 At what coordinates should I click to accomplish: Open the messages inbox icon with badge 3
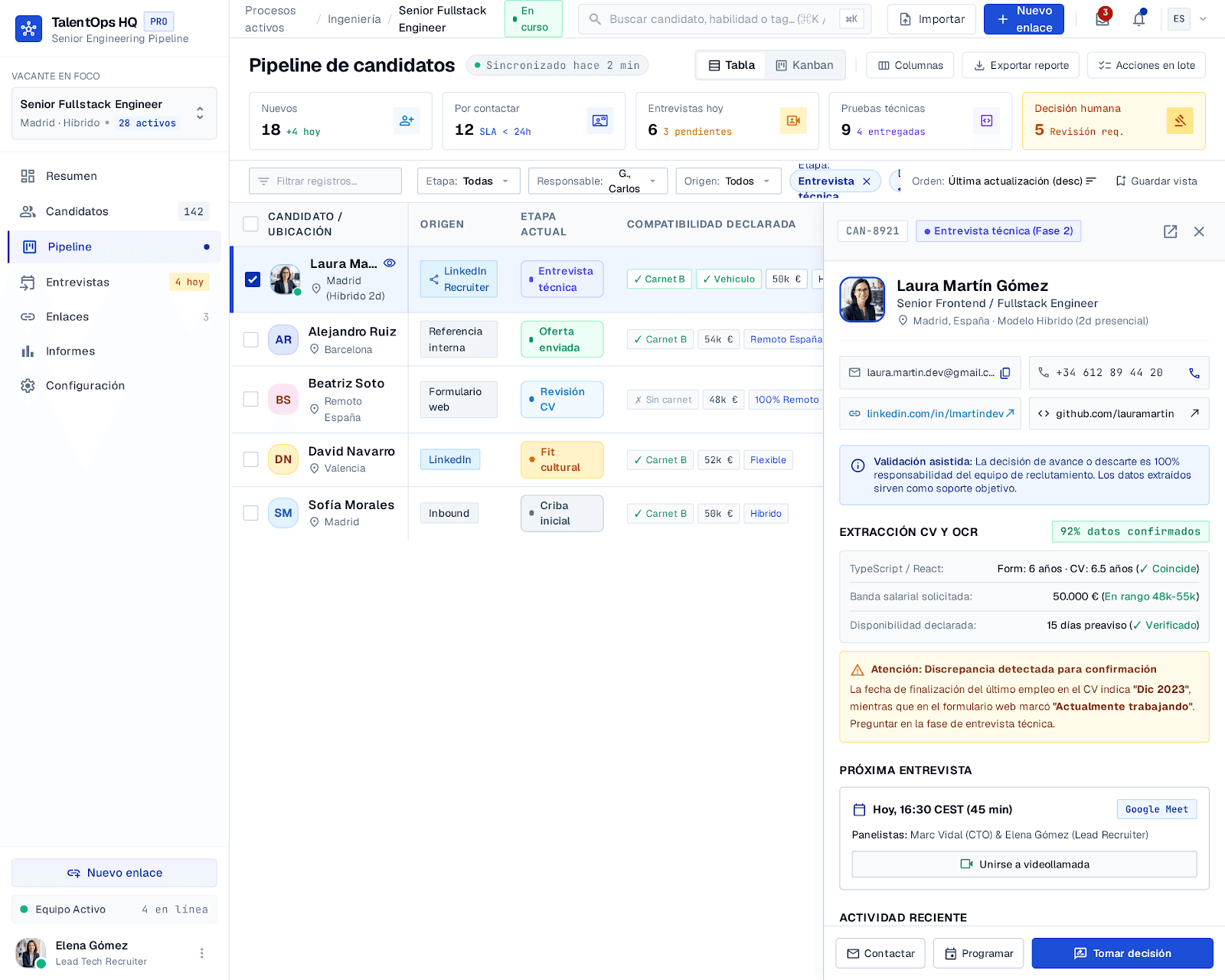pos(1102,19)
